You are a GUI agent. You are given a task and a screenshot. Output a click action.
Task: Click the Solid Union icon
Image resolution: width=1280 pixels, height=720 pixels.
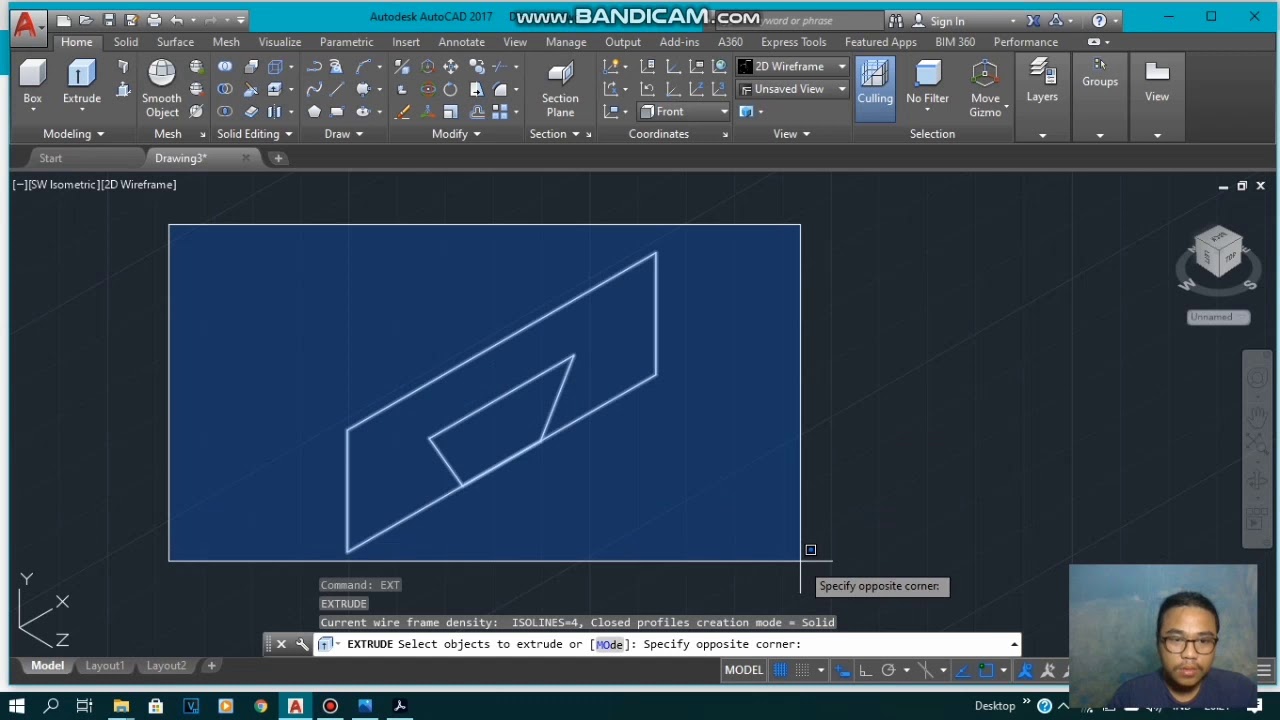point(225,67)
